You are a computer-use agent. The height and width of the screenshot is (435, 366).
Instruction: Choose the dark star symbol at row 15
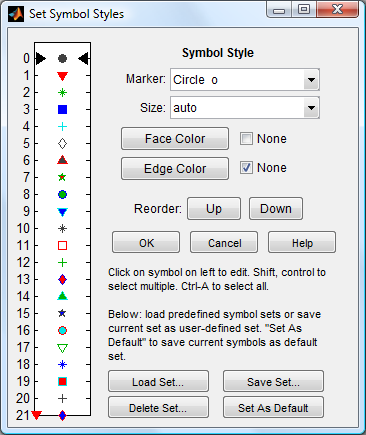(62, 313)
